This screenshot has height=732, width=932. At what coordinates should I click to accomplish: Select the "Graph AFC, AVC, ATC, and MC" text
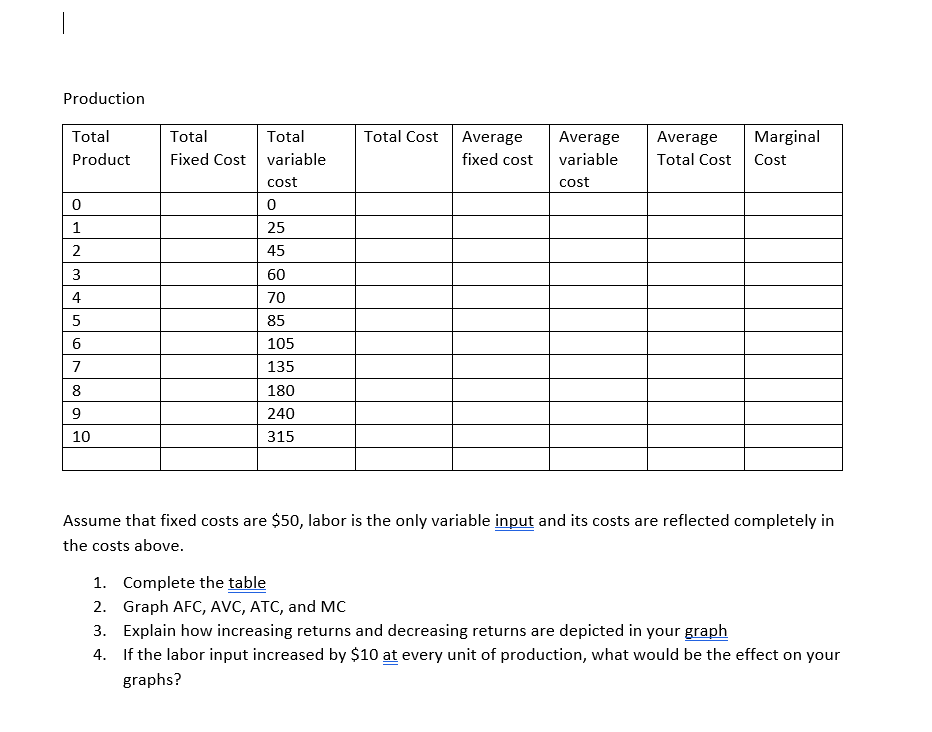234,607
